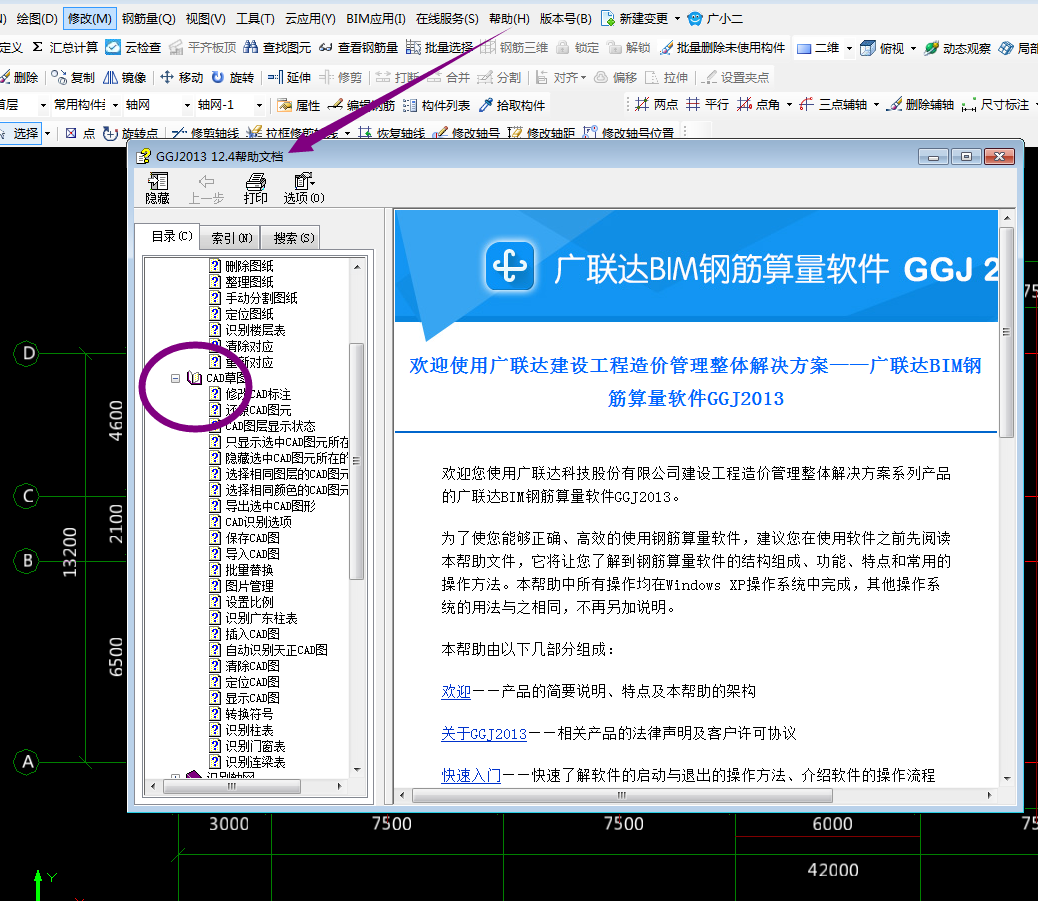The image size is (1038, 901).
Task: Open 三点辅轴 dropdown arrow
Action: [x=876, y=104]
